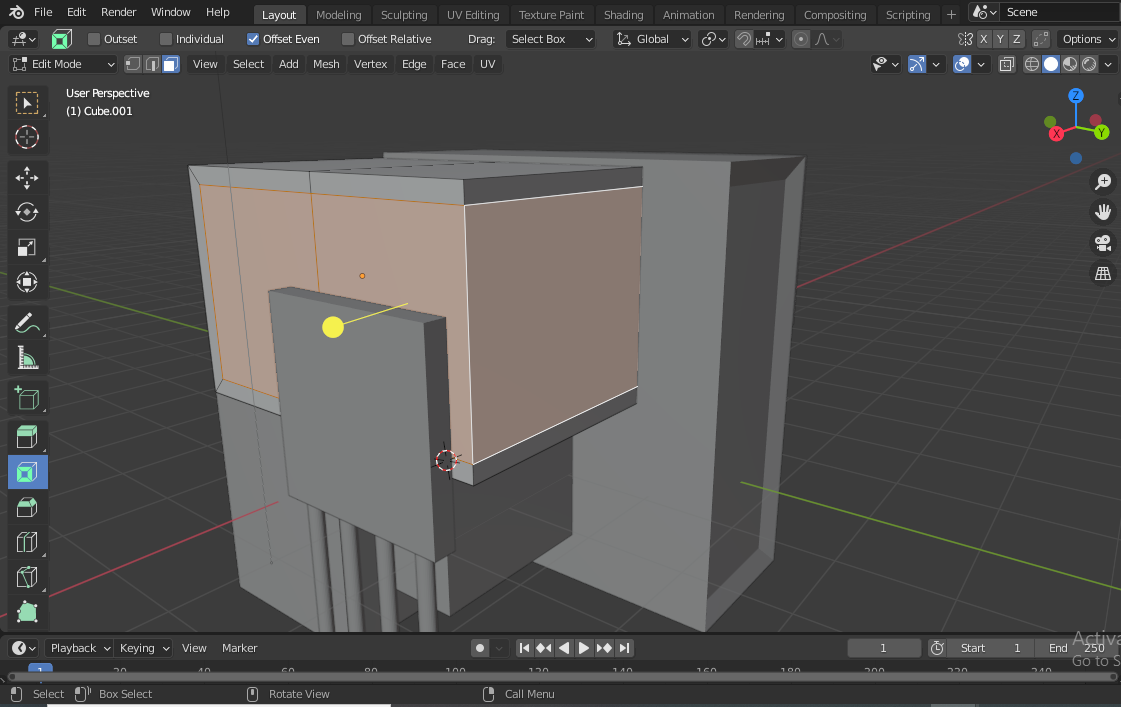
Task: Open the Edit Mode dropdown
Action: point(63,64)
